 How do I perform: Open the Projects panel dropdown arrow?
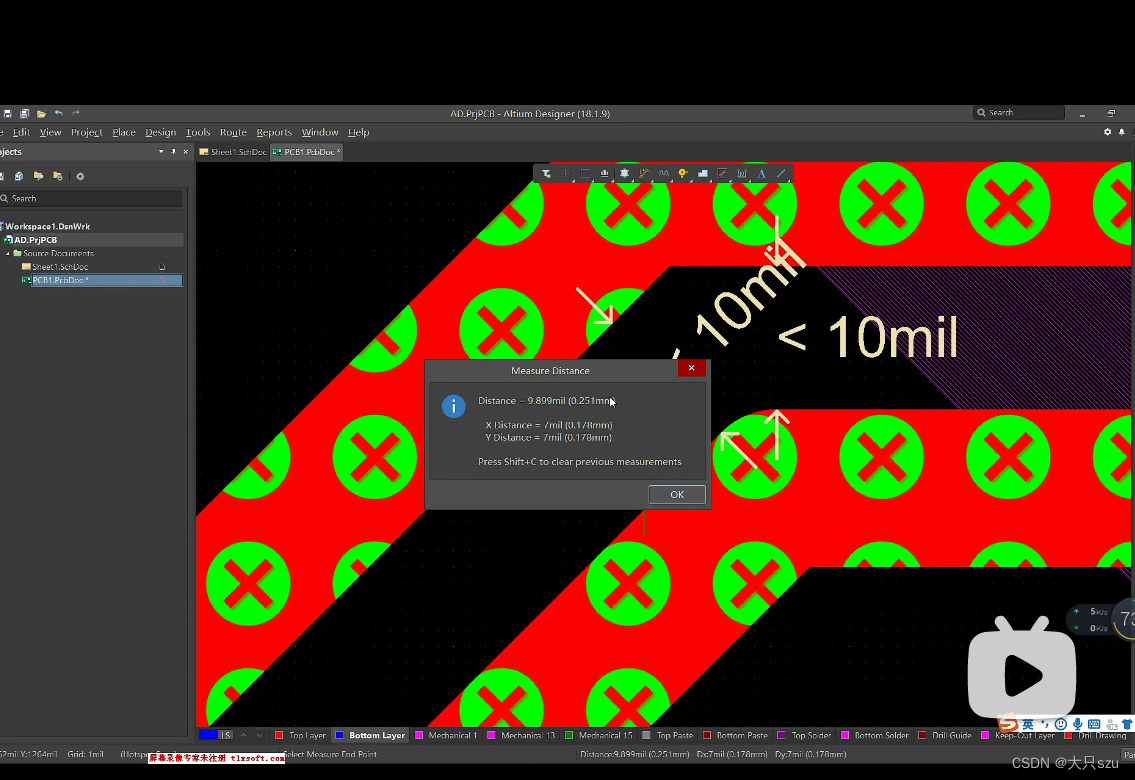point(161,152)
